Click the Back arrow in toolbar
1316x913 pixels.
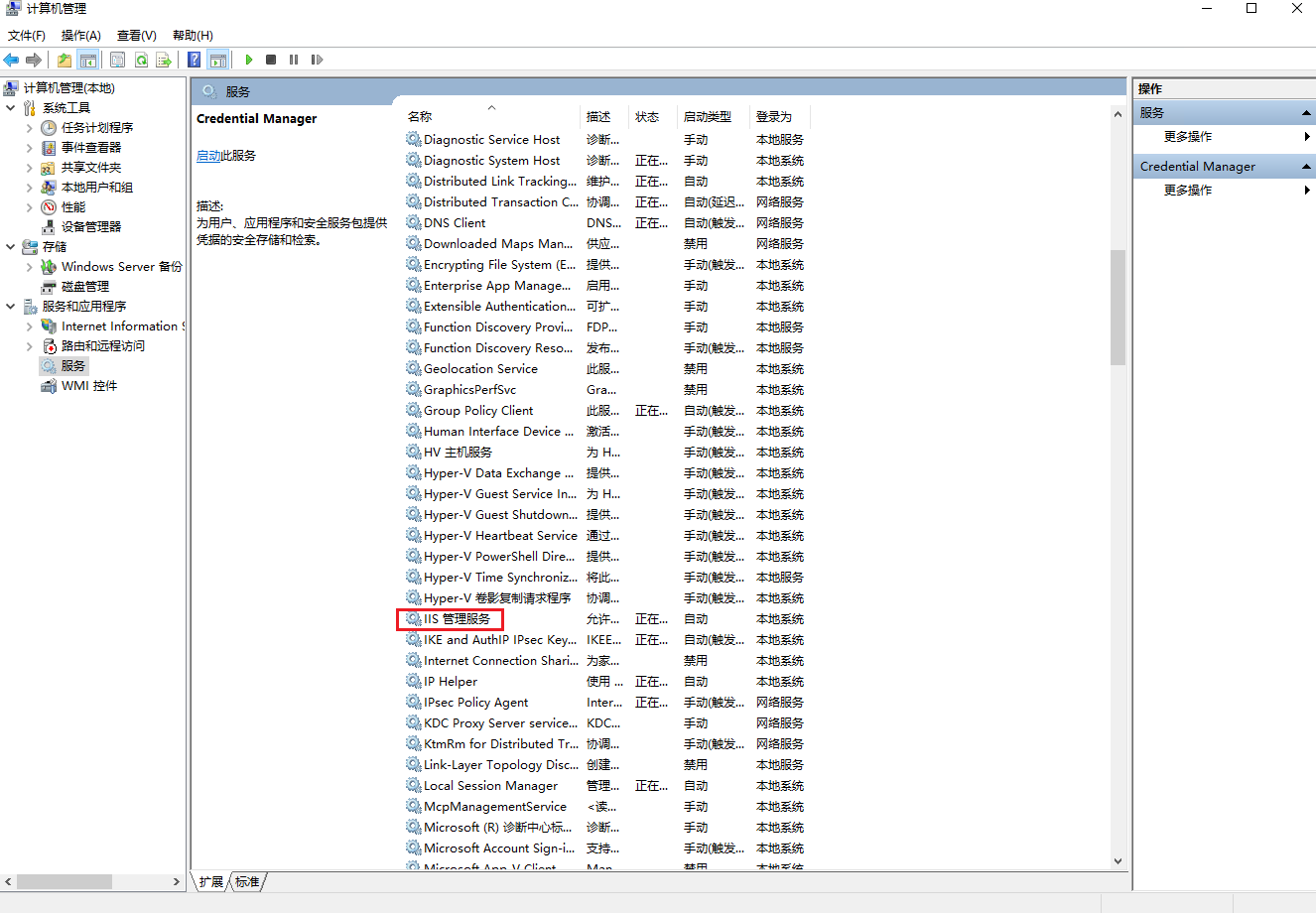coord(12,60)
